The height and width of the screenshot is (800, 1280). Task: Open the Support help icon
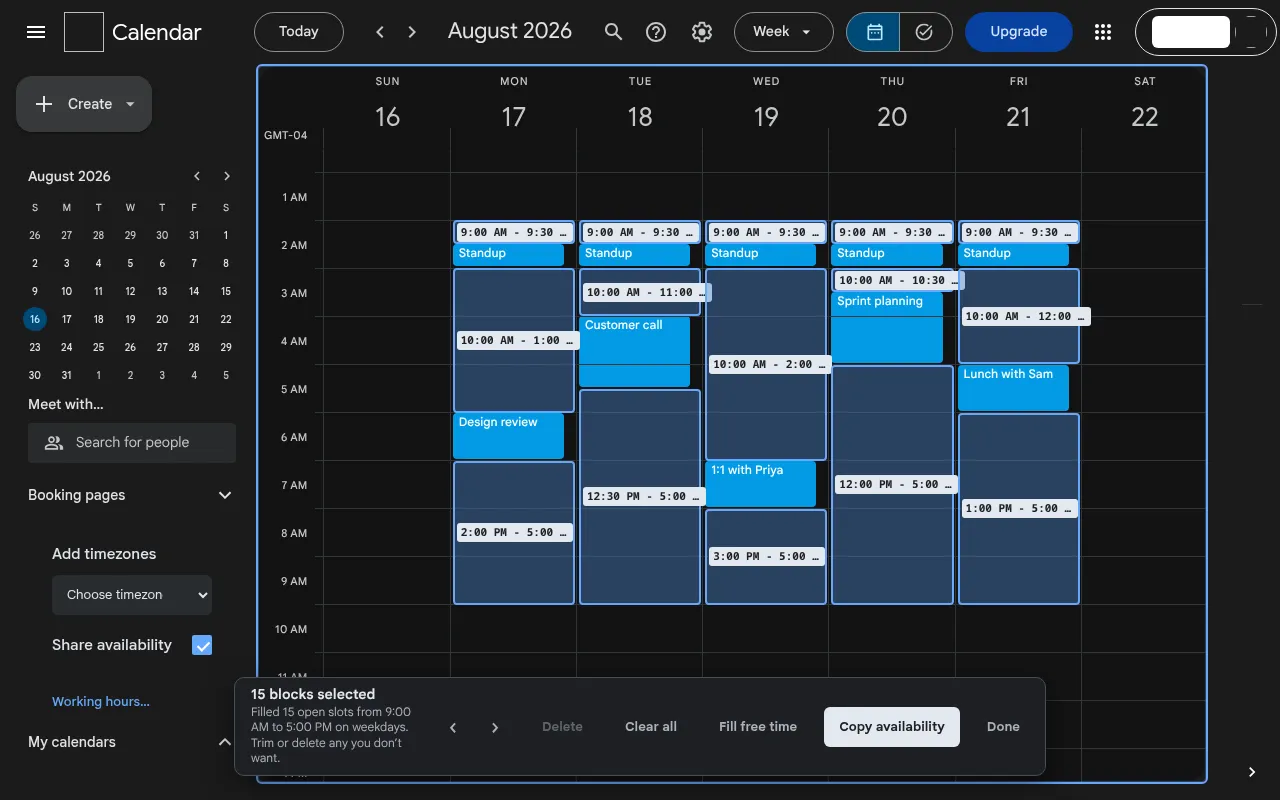pyautogui.click(x=656, y=32)
